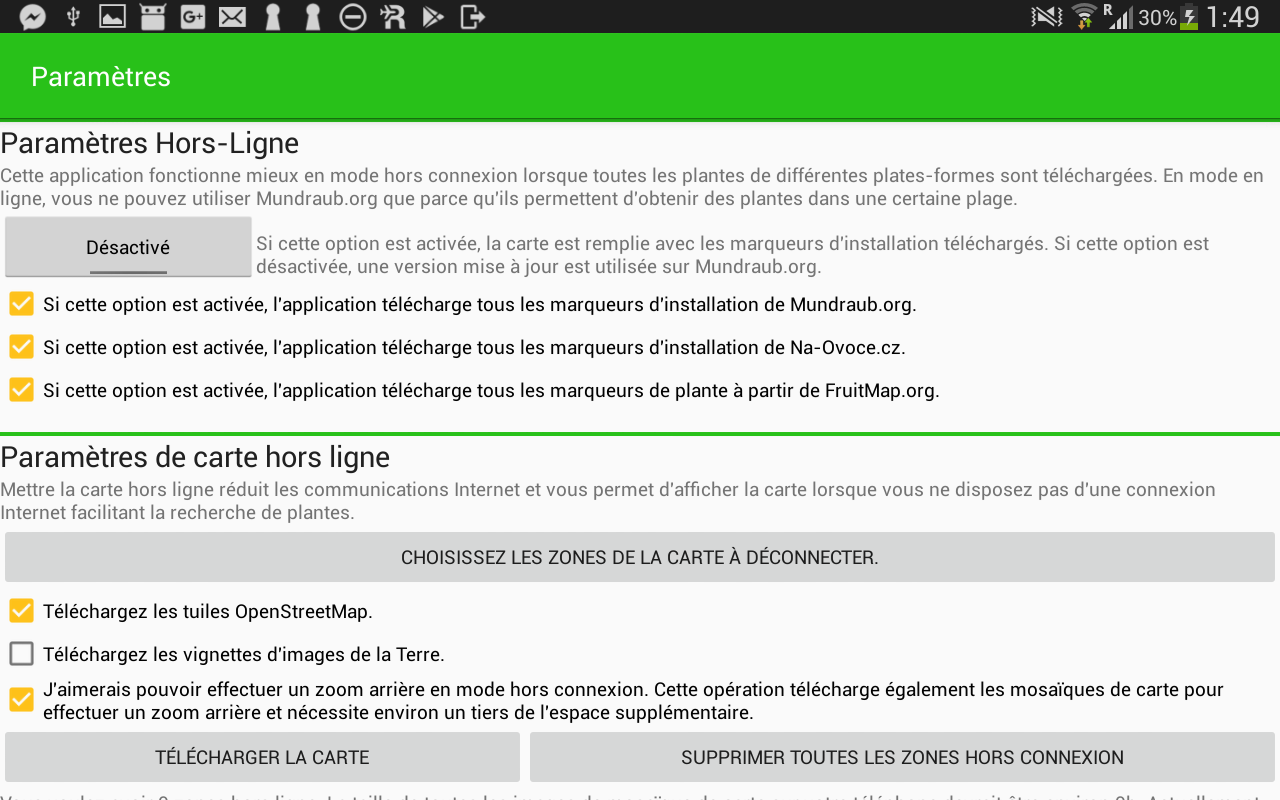Tap the battery charging indicator
The height and width of the screenshot is (800, 1280).
click(x=1188, y=17)
